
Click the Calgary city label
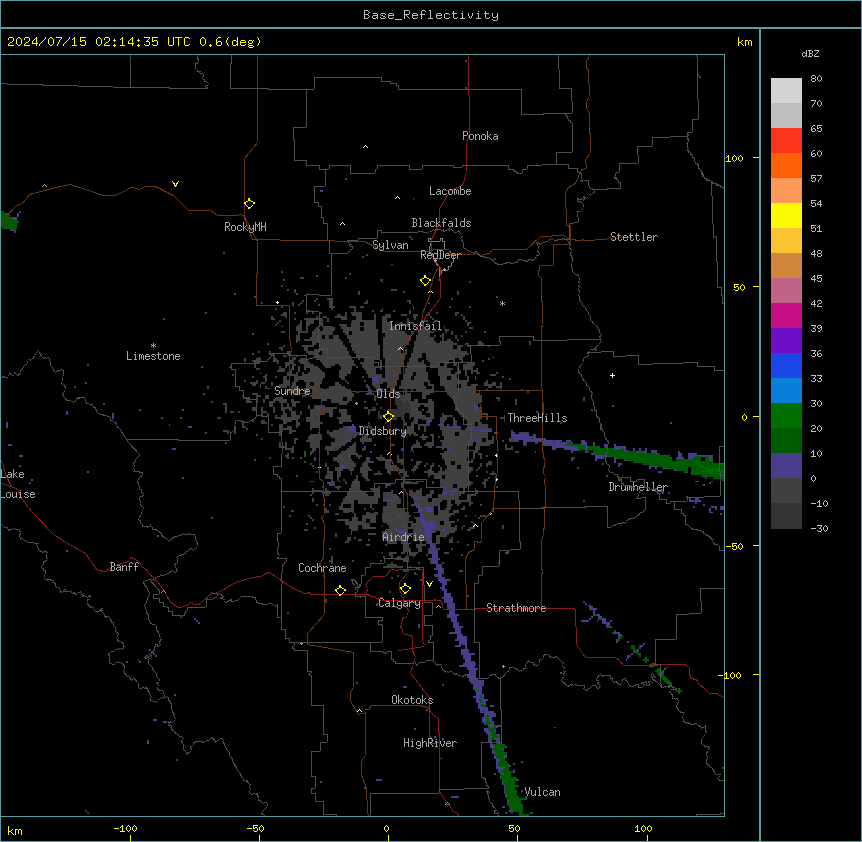(399, 603)
